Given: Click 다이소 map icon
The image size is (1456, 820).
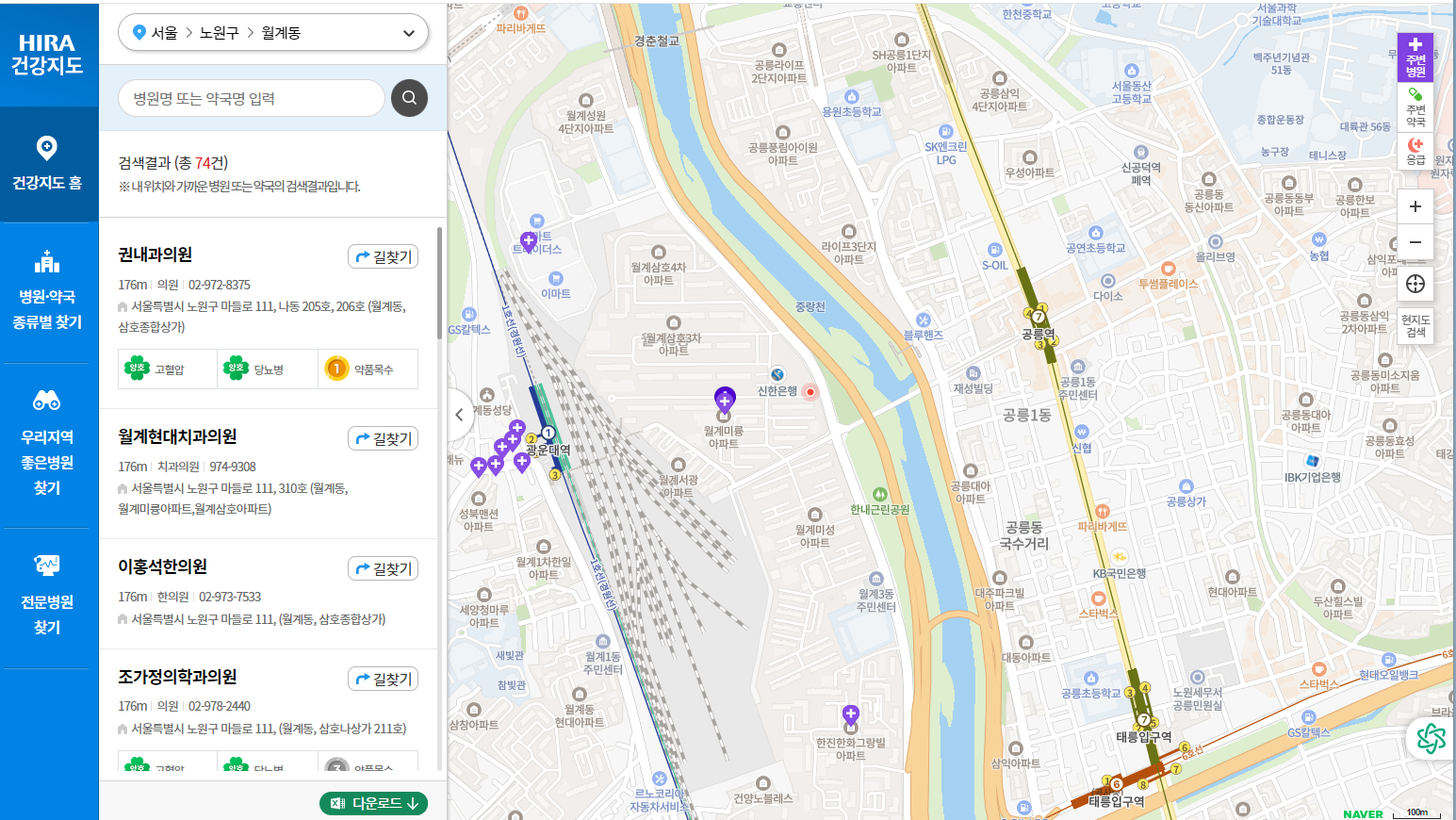Looking at the screenshot, I should pyautogui.click(x=1108, y=282).
